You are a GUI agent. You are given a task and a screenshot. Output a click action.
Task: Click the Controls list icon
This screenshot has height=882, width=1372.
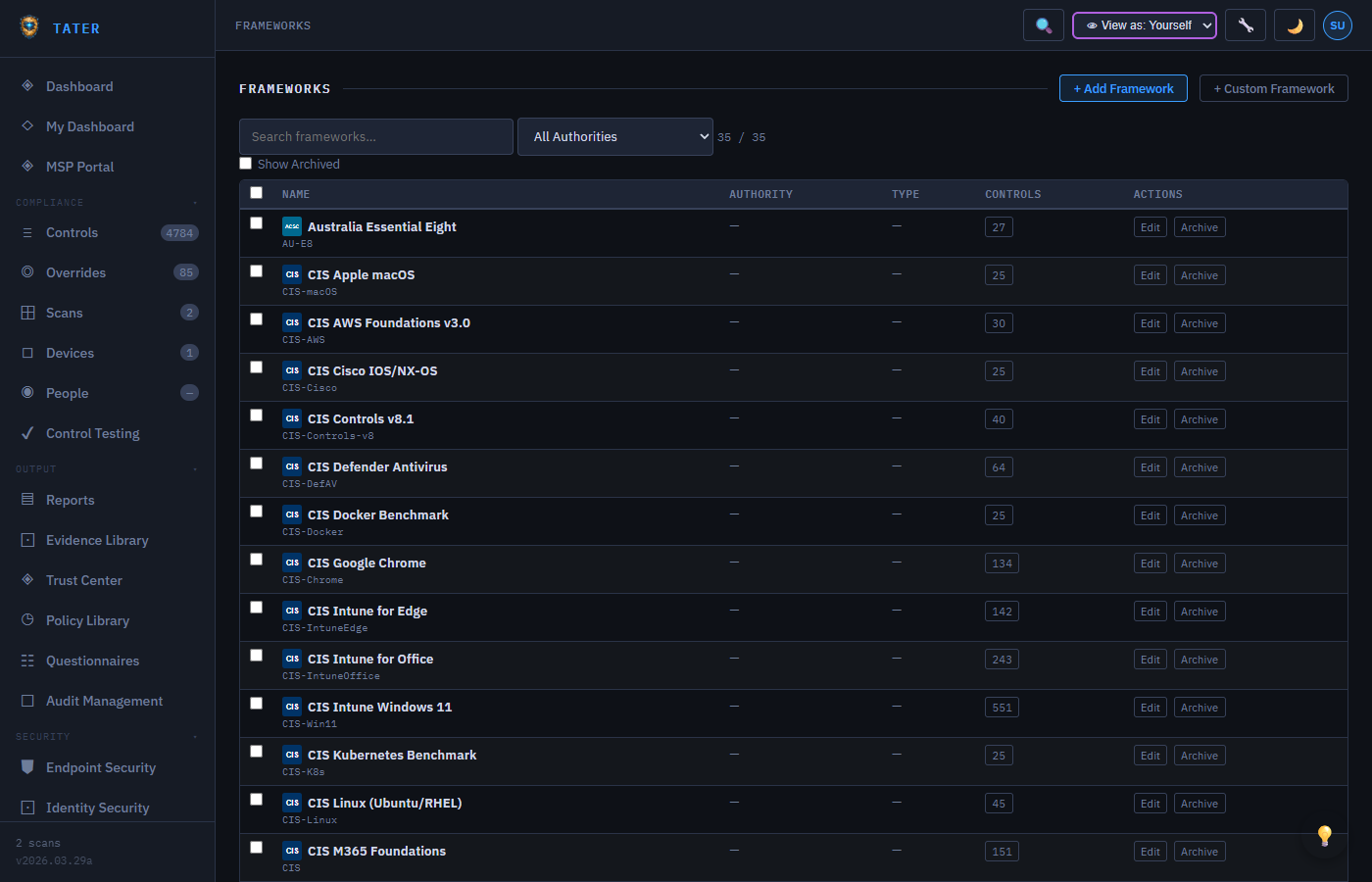tap(27, 232)
